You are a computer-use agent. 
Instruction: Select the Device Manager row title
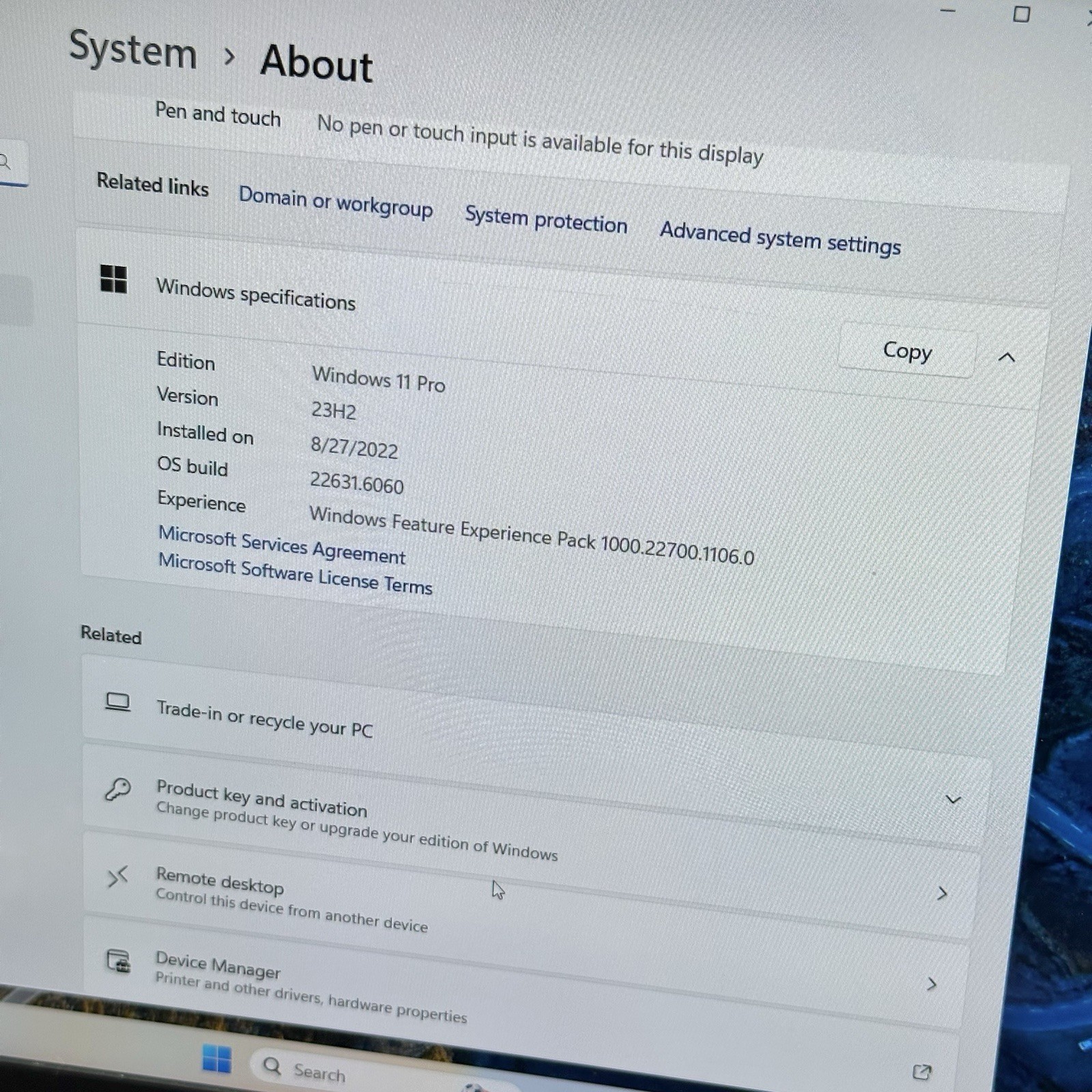coord(218,964)
